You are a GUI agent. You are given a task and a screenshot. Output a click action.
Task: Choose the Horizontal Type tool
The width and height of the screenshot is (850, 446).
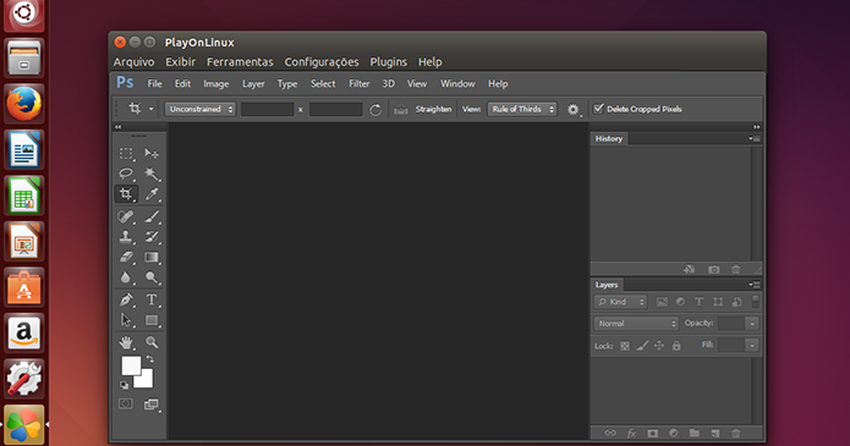(x=152, y=299)
